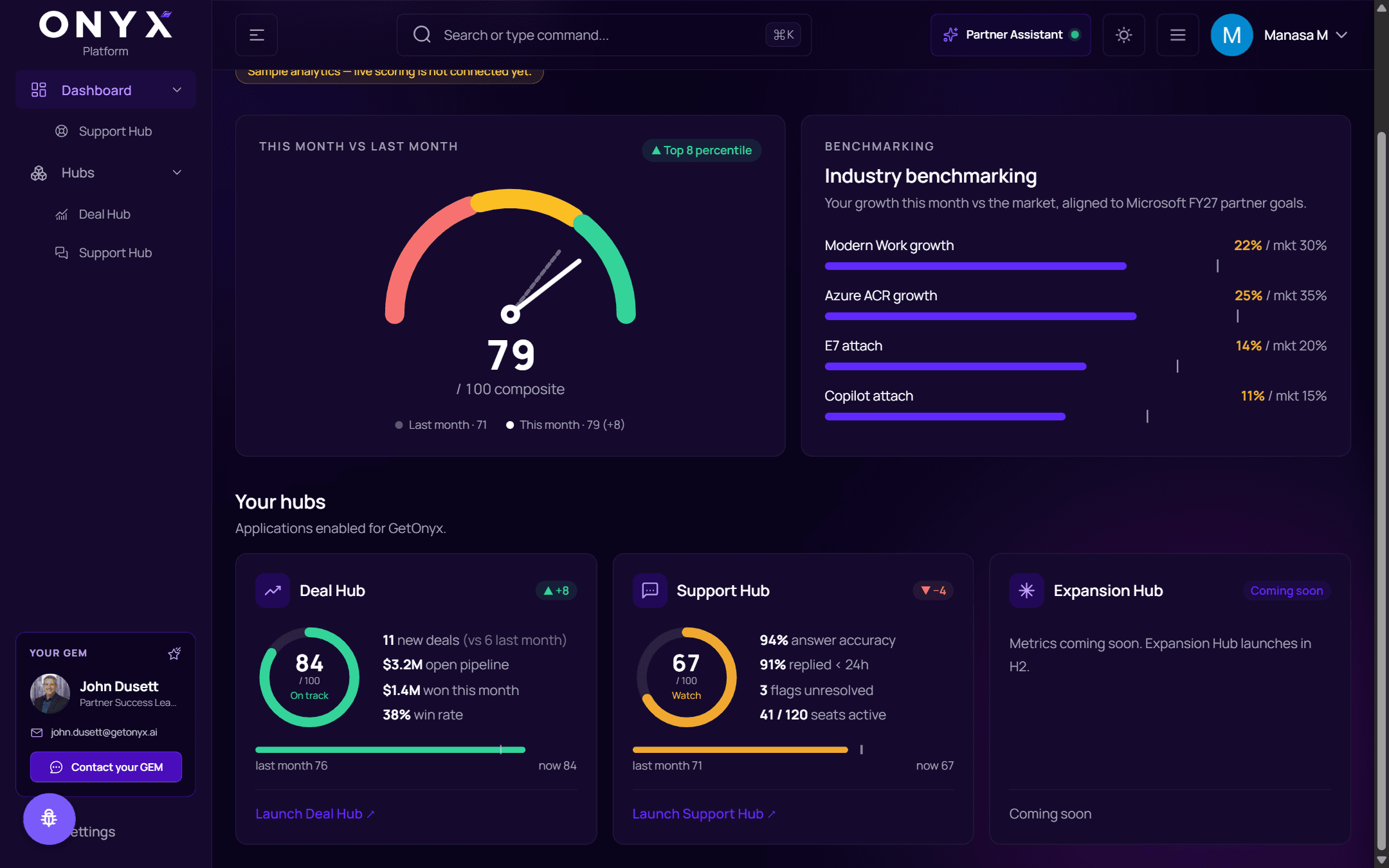Click the '41 / 120 seats active' stat
The width and height of the screenshot is (1389, 868).
tap(823, 715)
